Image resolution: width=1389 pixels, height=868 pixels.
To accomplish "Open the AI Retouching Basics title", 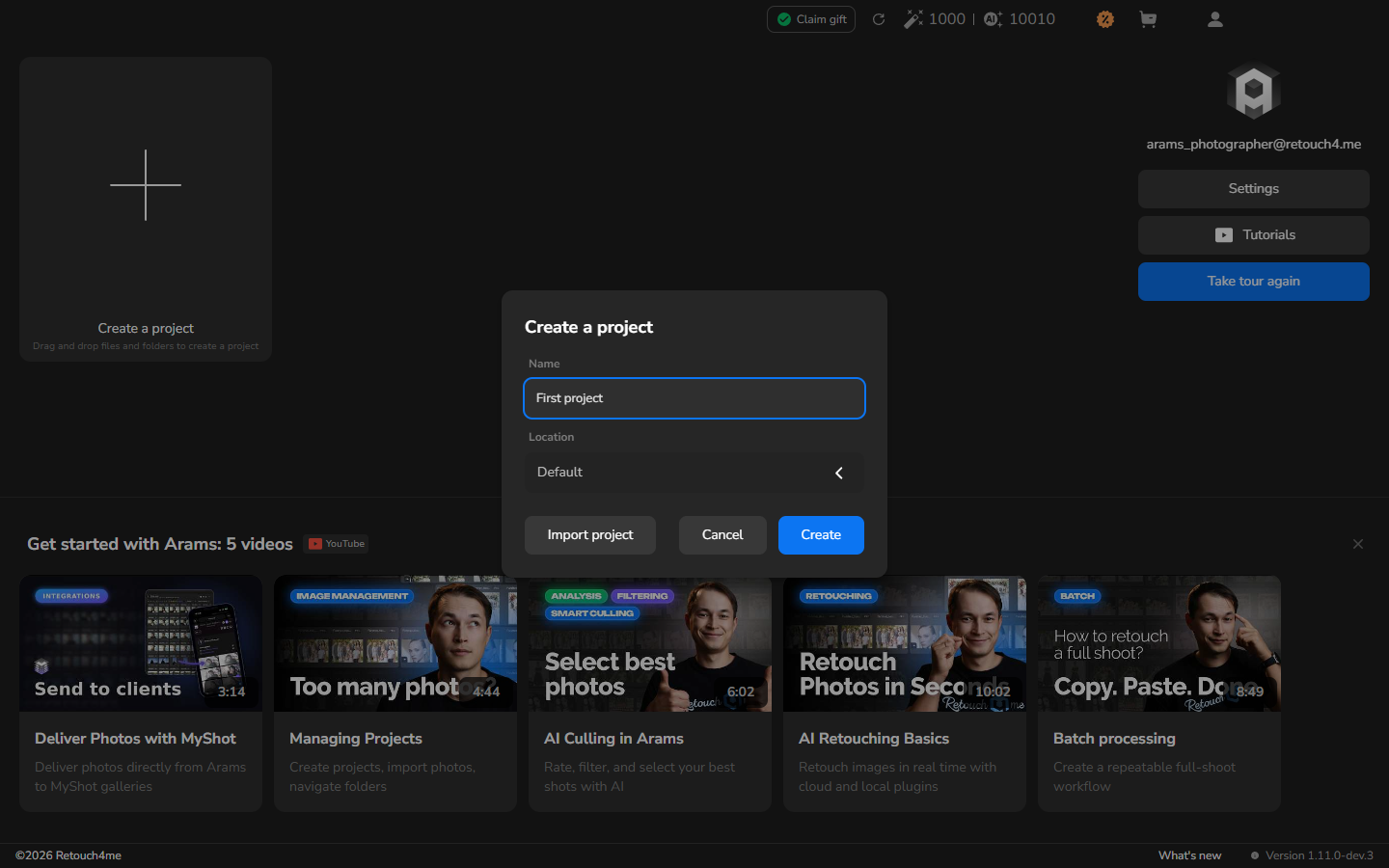I will [874, 739].
